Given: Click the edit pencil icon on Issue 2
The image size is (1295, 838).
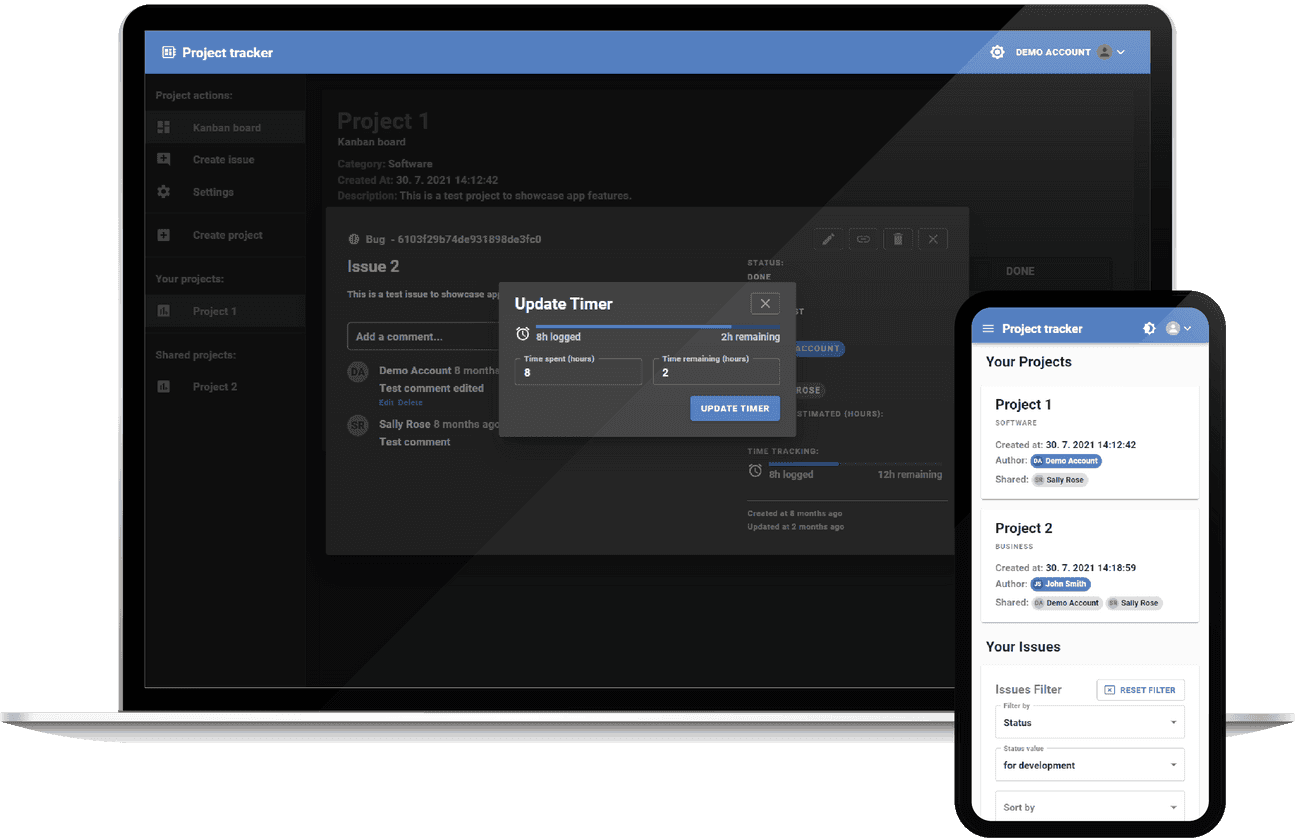Looking at the screenshot, I should click(827, 239).
